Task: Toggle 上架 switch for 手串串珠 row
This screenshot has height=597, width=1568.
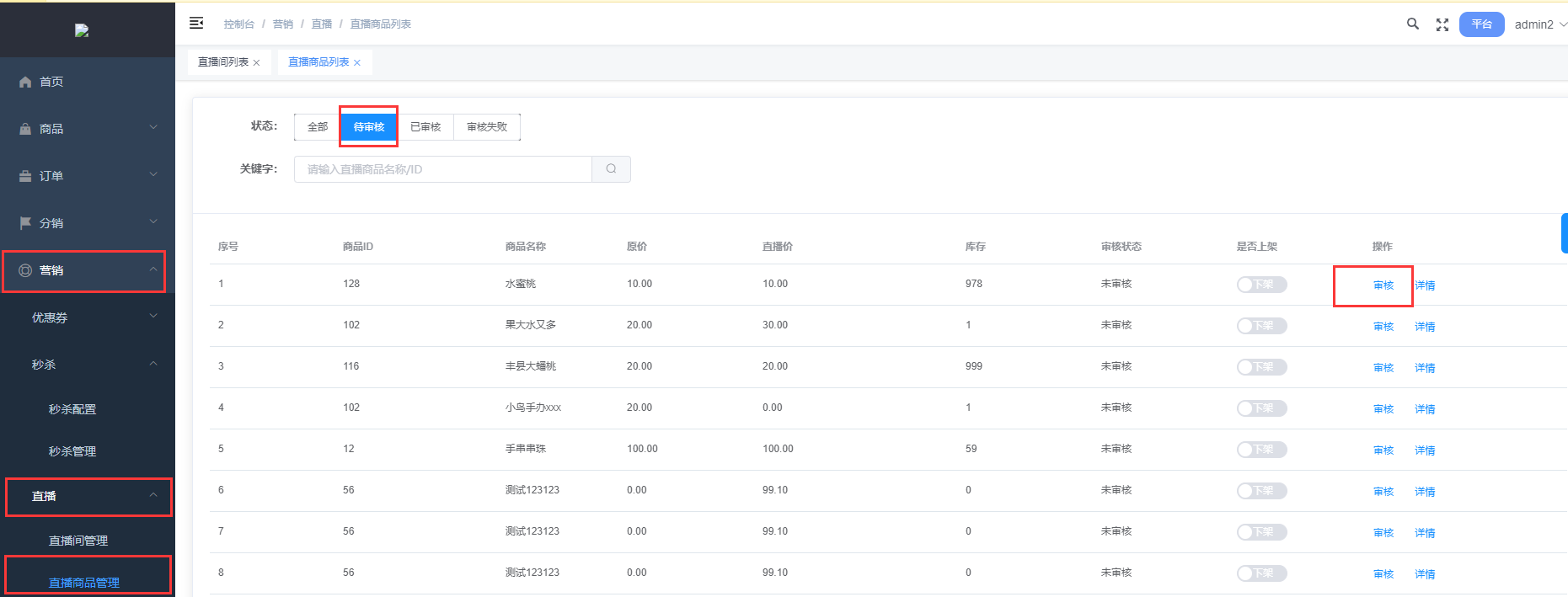Action: click(1261, 450)
